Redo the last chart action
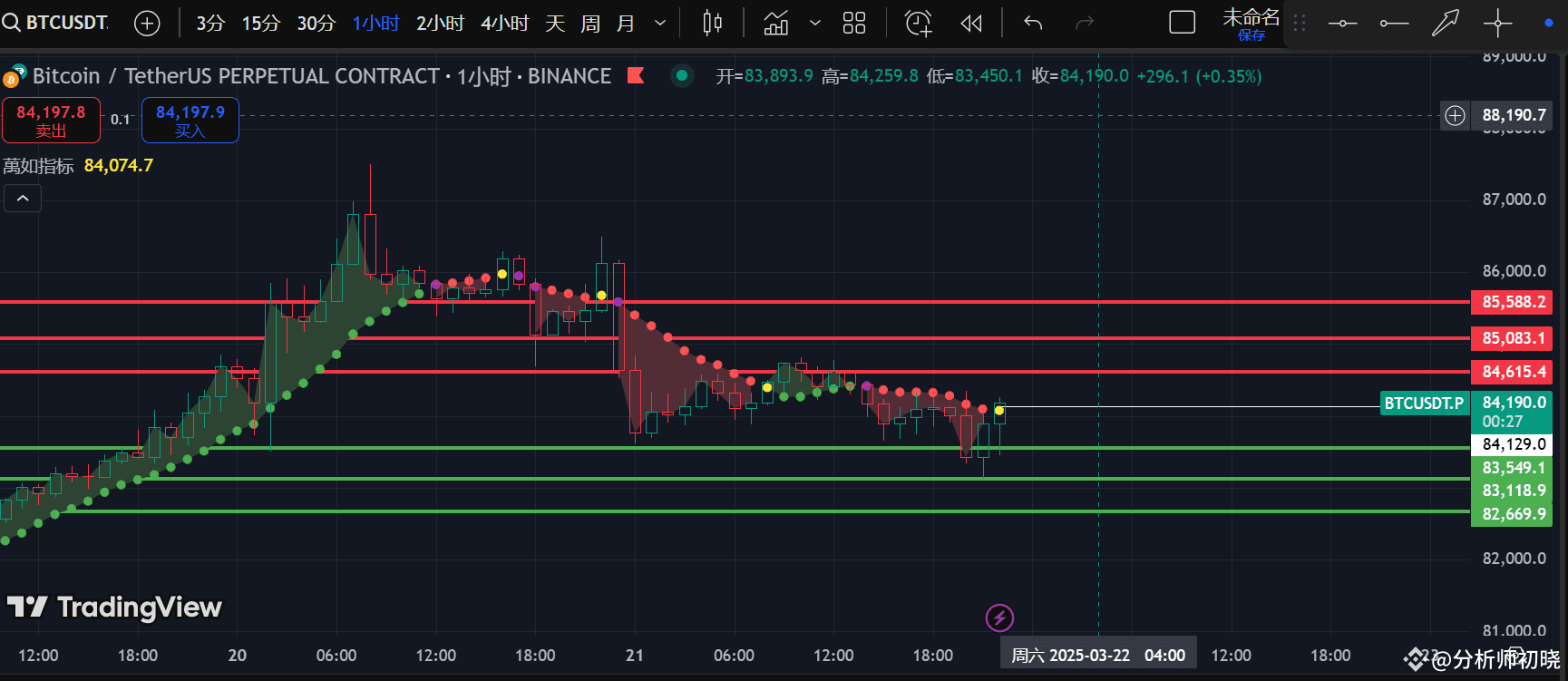The width and height of the screenshot is (1568, 681). (x=1085, y=24)
